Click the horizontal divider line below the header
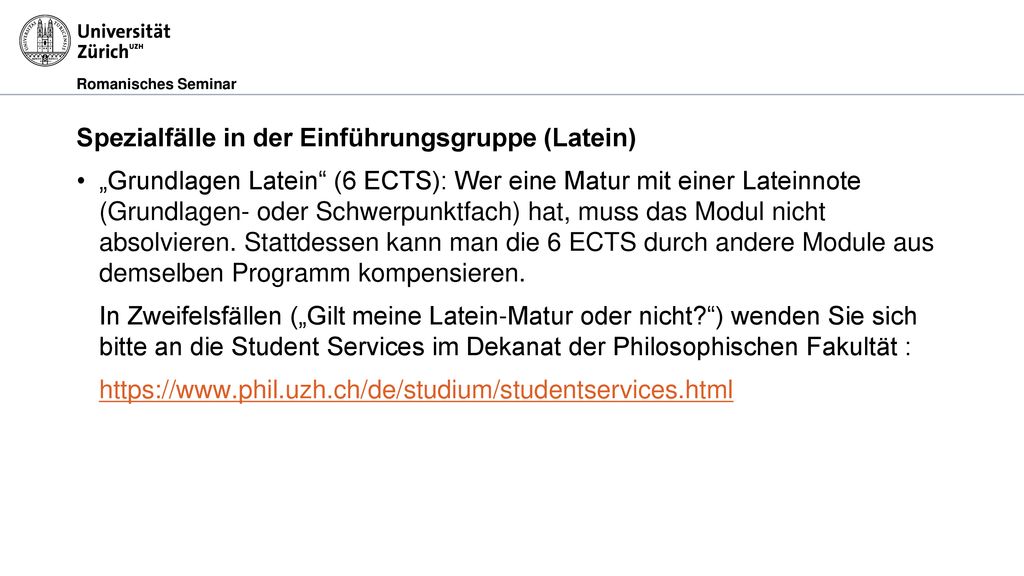The height and width of the screenshot is (576, 1024). (512, 95)
